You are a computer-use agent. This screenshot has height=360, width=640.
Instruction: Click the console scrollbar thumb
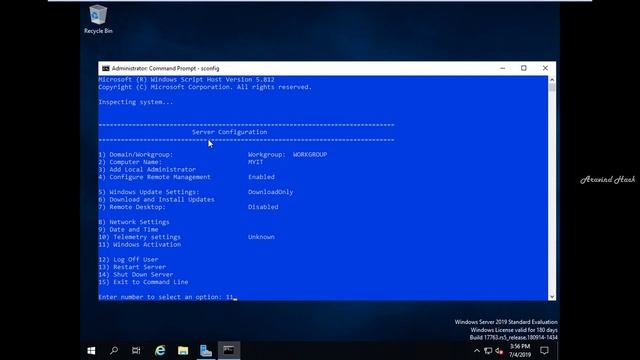tap(552, 88)
